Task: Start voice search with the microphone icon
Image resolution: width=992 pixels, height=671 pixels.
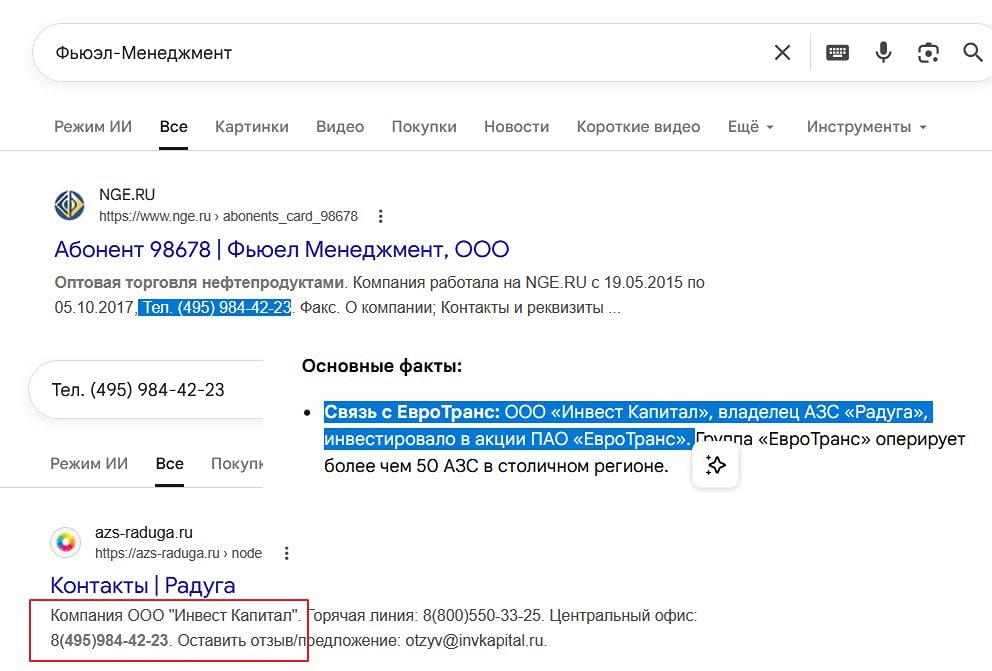Action: click(883, 53)
